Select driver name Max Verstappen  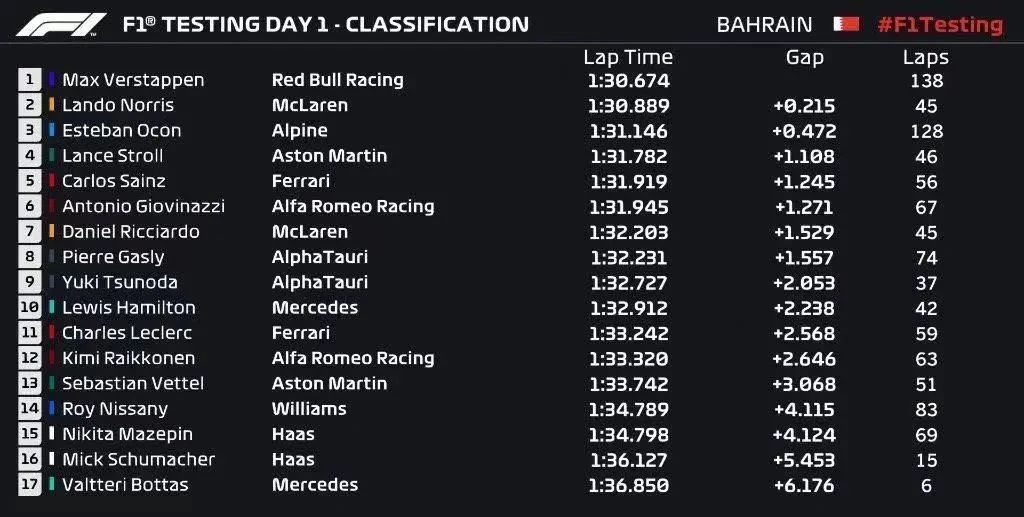point(133,80)
